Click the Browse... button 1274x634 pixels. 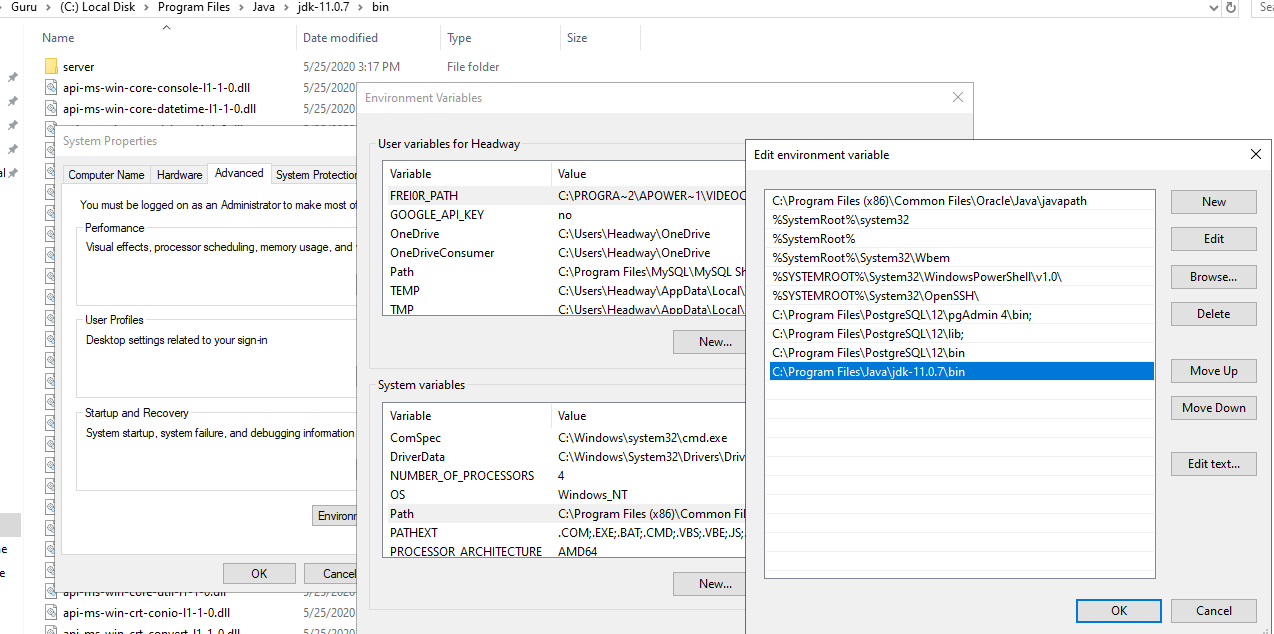pyautogui.click(x=1213, y=276)
